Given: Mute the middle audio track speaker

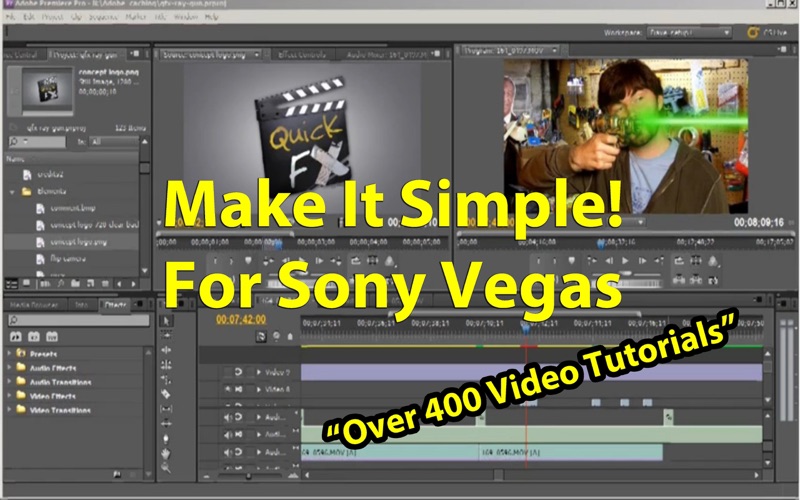Looking at the screenshot, I should coord(228,435).
